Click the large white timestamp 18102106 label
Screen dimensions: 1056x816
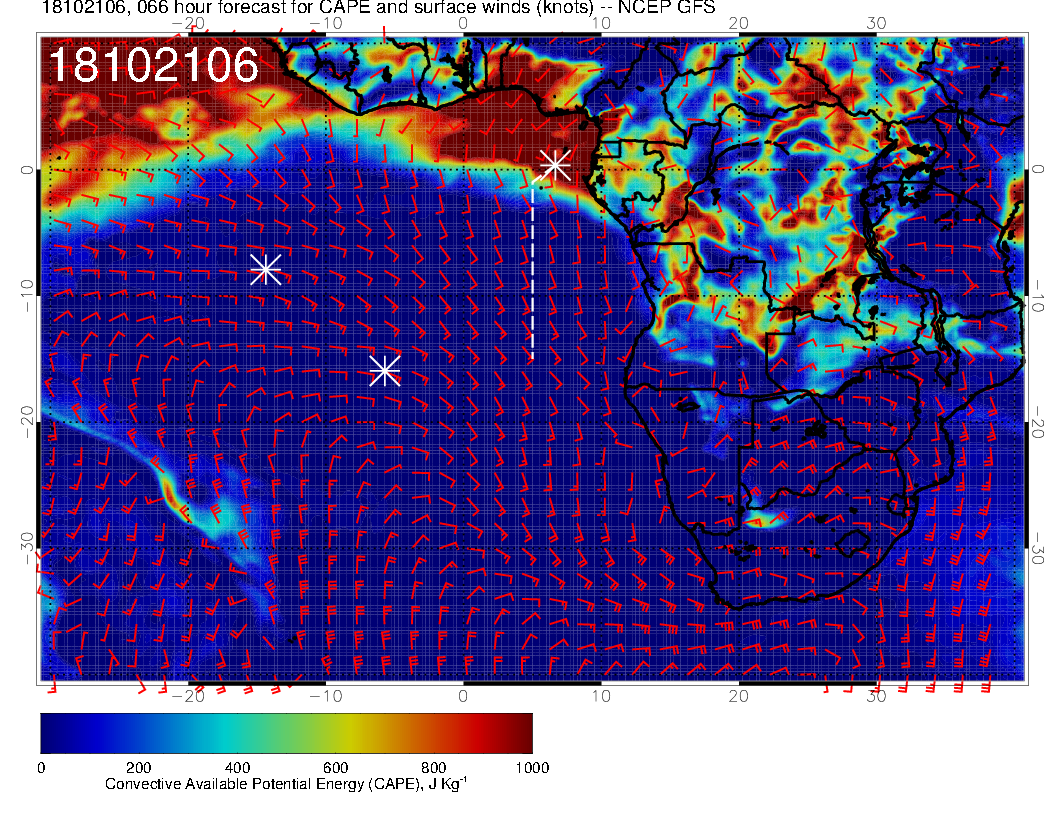154,65
